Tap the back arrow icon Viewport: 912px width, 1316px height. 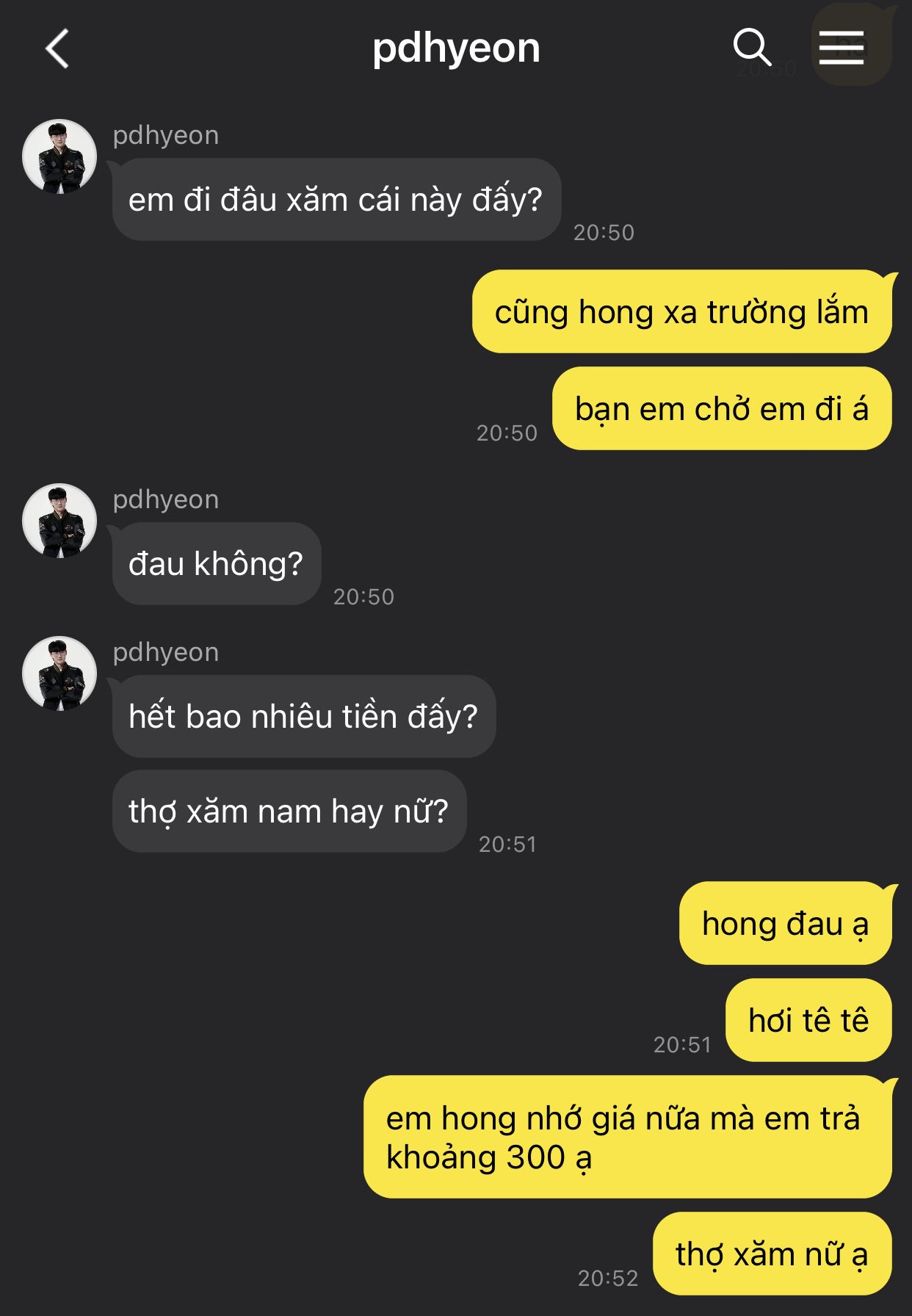[57, 48]
